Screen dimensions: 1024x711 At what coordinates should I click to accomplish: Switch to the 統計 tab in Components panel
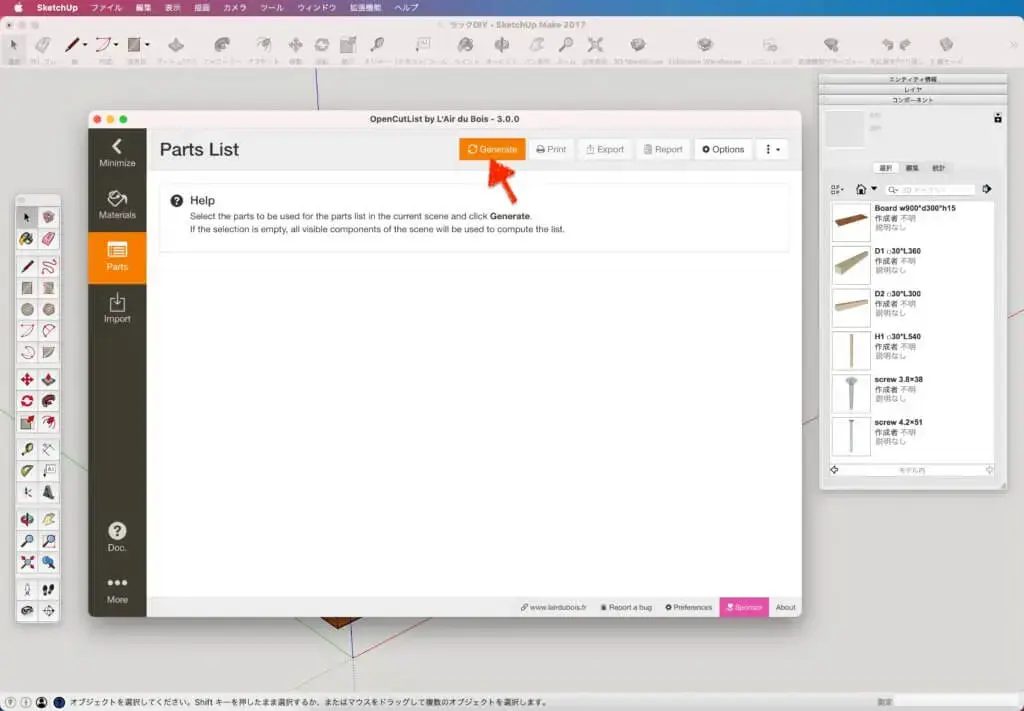(x=938, y=168)
